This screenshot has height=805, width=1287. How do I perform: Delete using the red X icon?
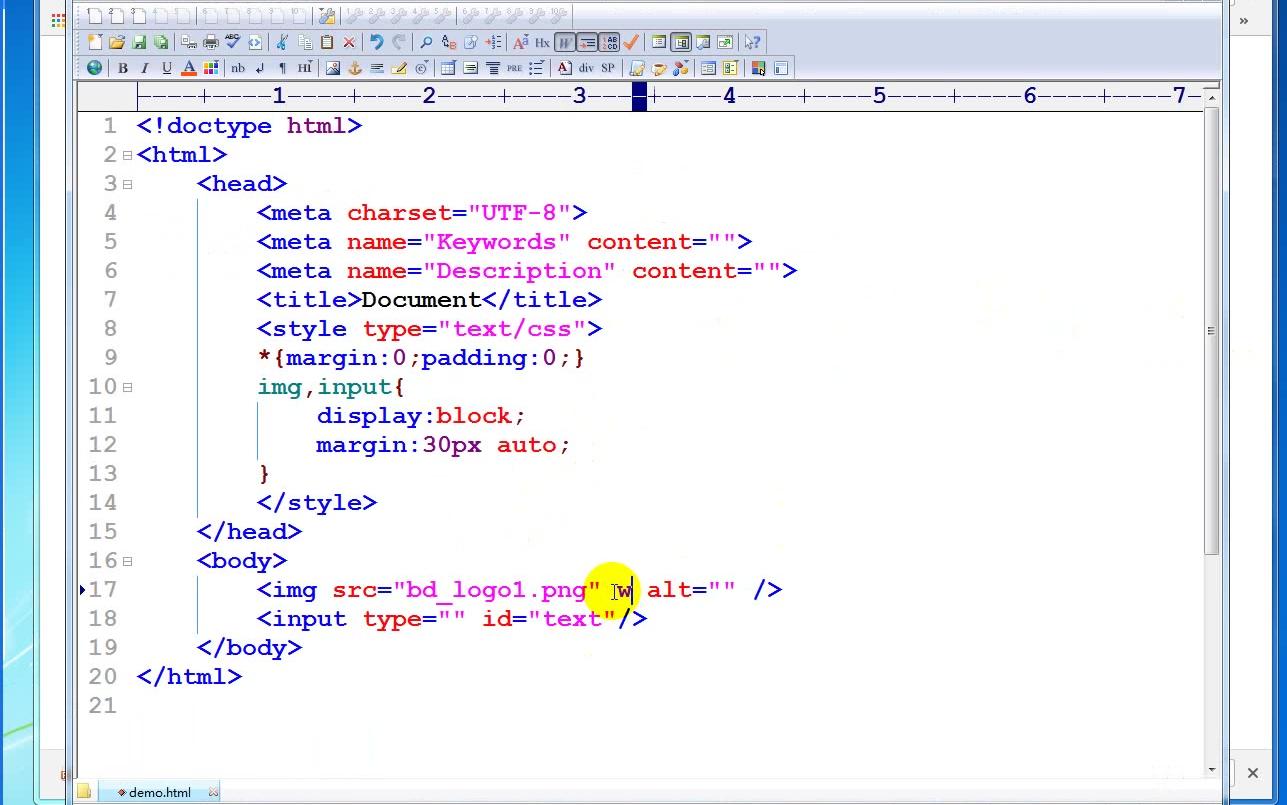tap(349, 42)
